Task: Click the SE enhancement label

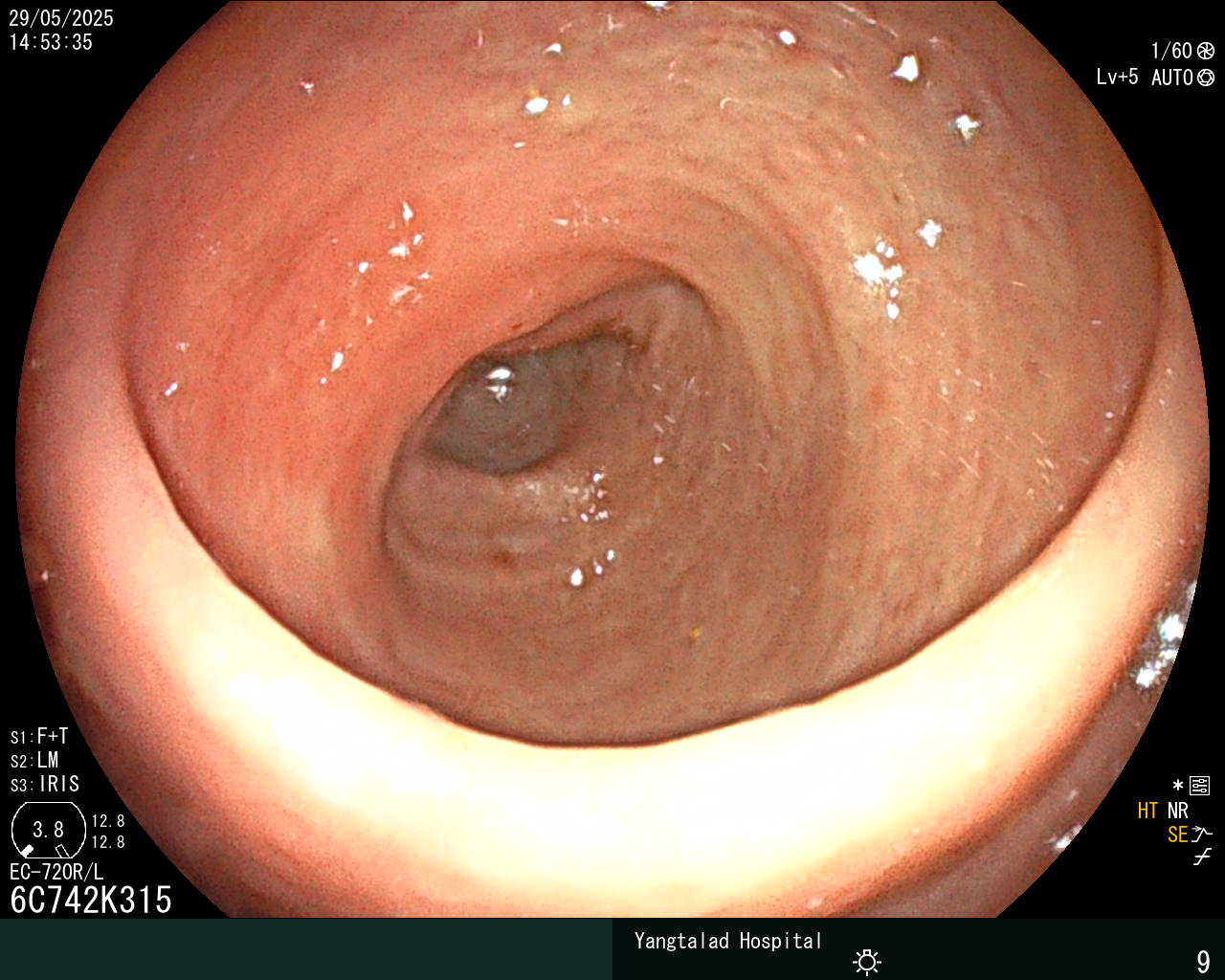Action: (1177, 835)
